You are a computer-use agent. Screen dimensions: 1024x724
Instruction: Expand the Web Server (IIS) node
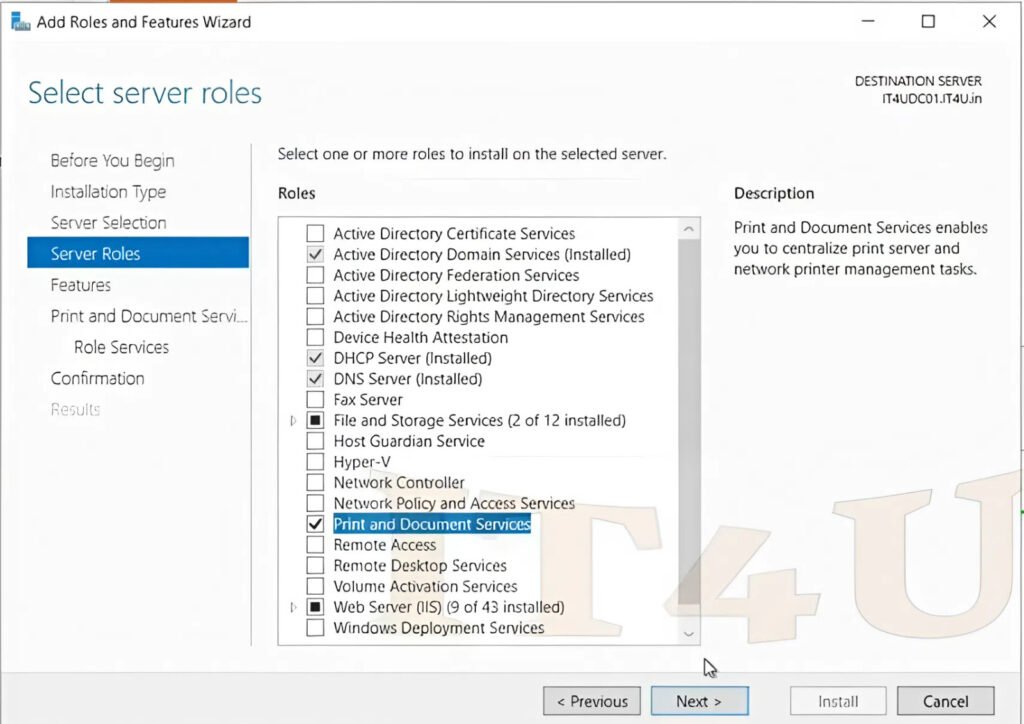click(x=293, y=607)
